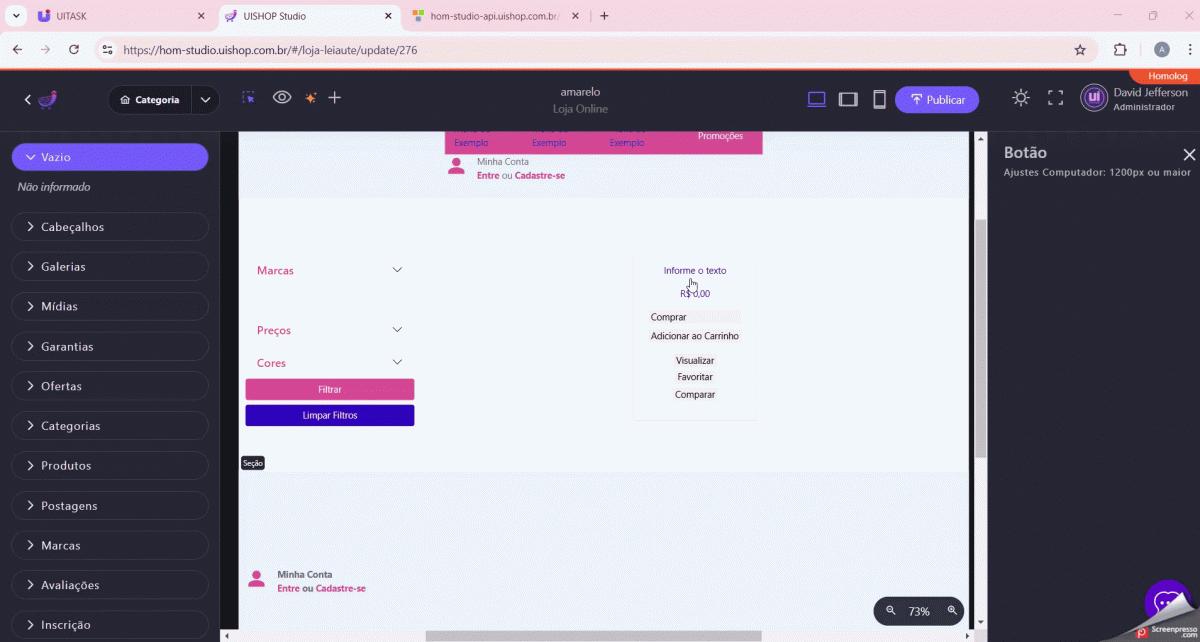This screenshot has width=1200, height=642.
Task: Click the selection cursor tool icon
Action: (x=248, y=98)
